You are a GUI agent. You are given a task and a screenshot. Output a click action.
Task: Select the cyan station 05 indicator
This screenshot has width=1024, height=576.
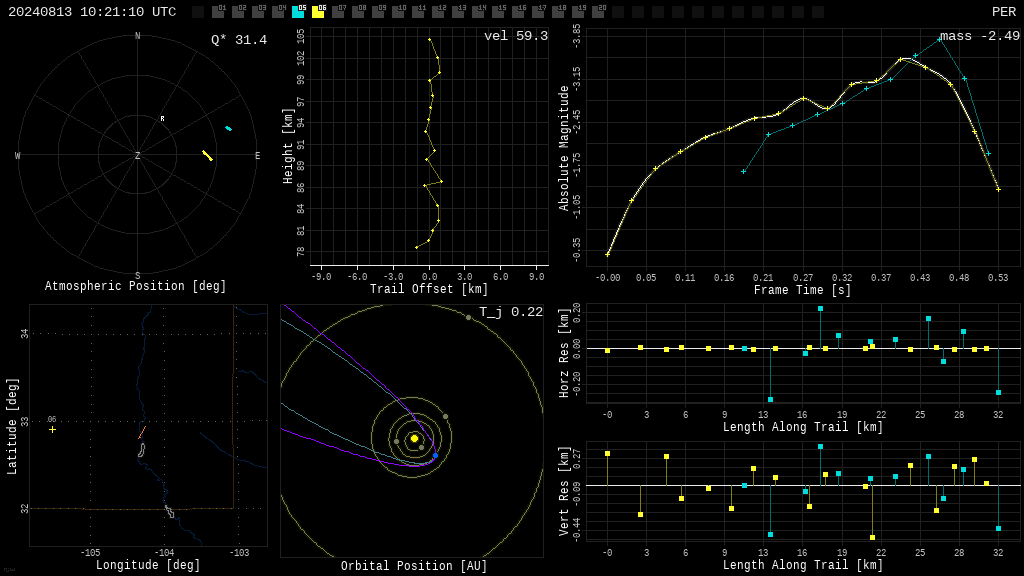(x=298, y=11)
